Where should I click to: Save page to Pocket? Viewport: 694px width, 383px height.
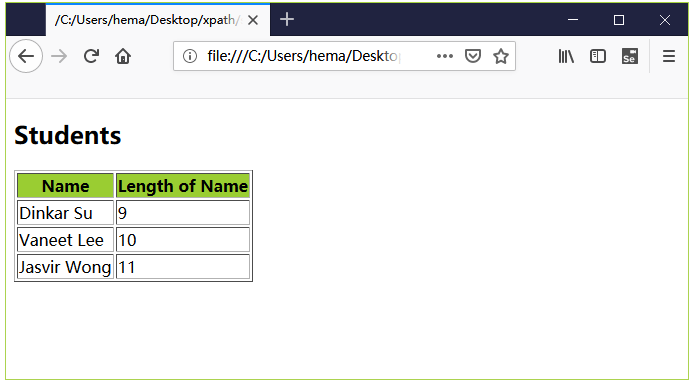(x=473, y=56)
